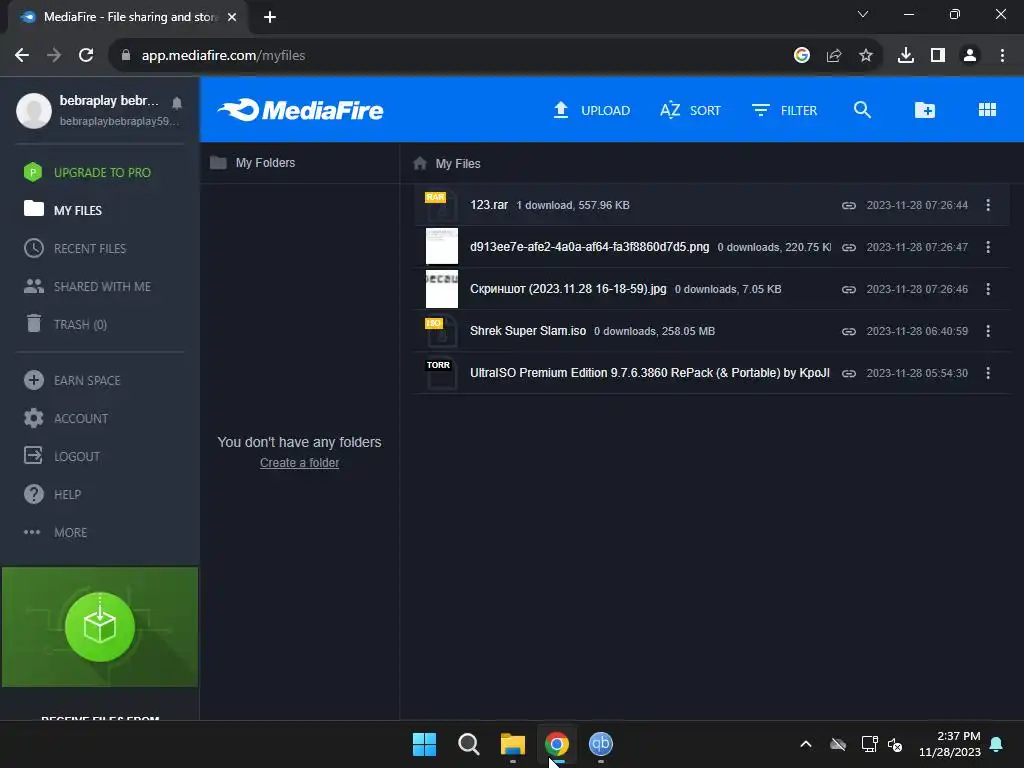Screen dimensions: 1024x768
Task: Open options menu for UltraISO file
Action: tap(987, 373)
